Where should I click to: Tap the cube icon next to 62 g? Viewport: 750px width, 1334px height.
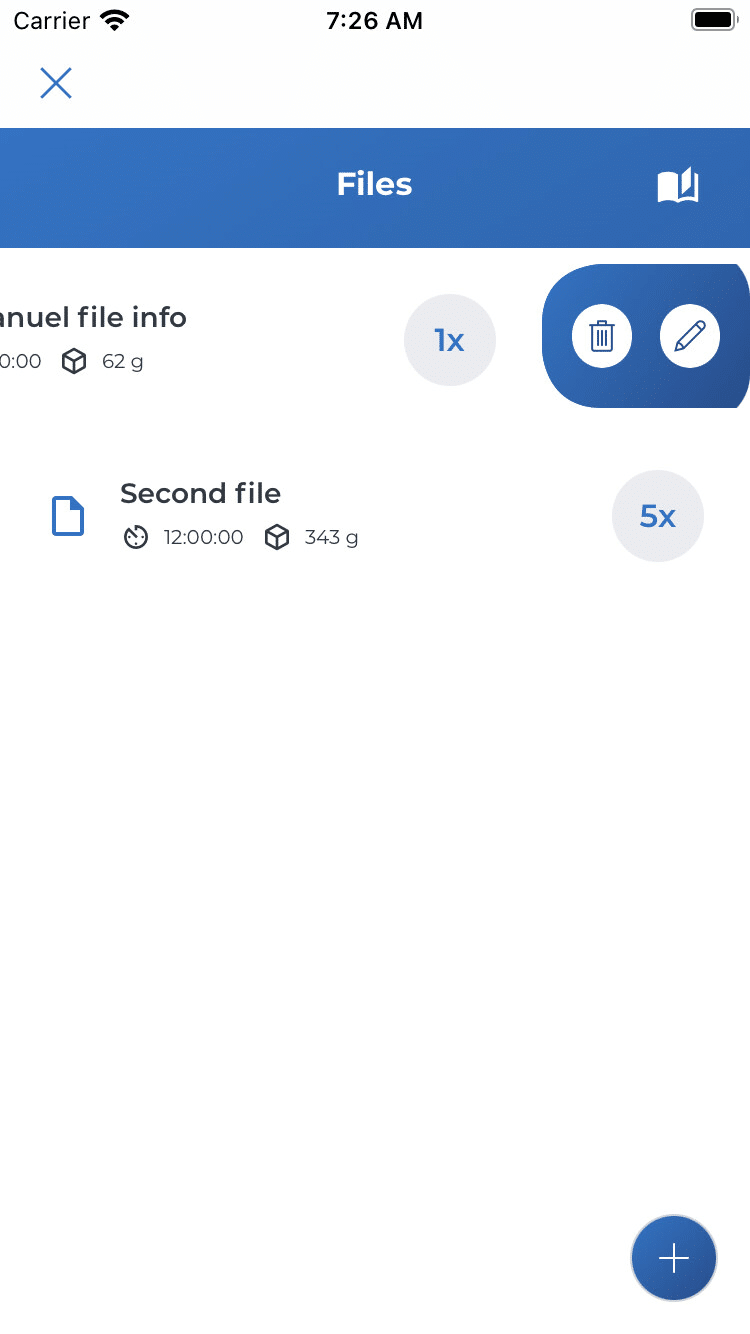click(x=74, y=362)
